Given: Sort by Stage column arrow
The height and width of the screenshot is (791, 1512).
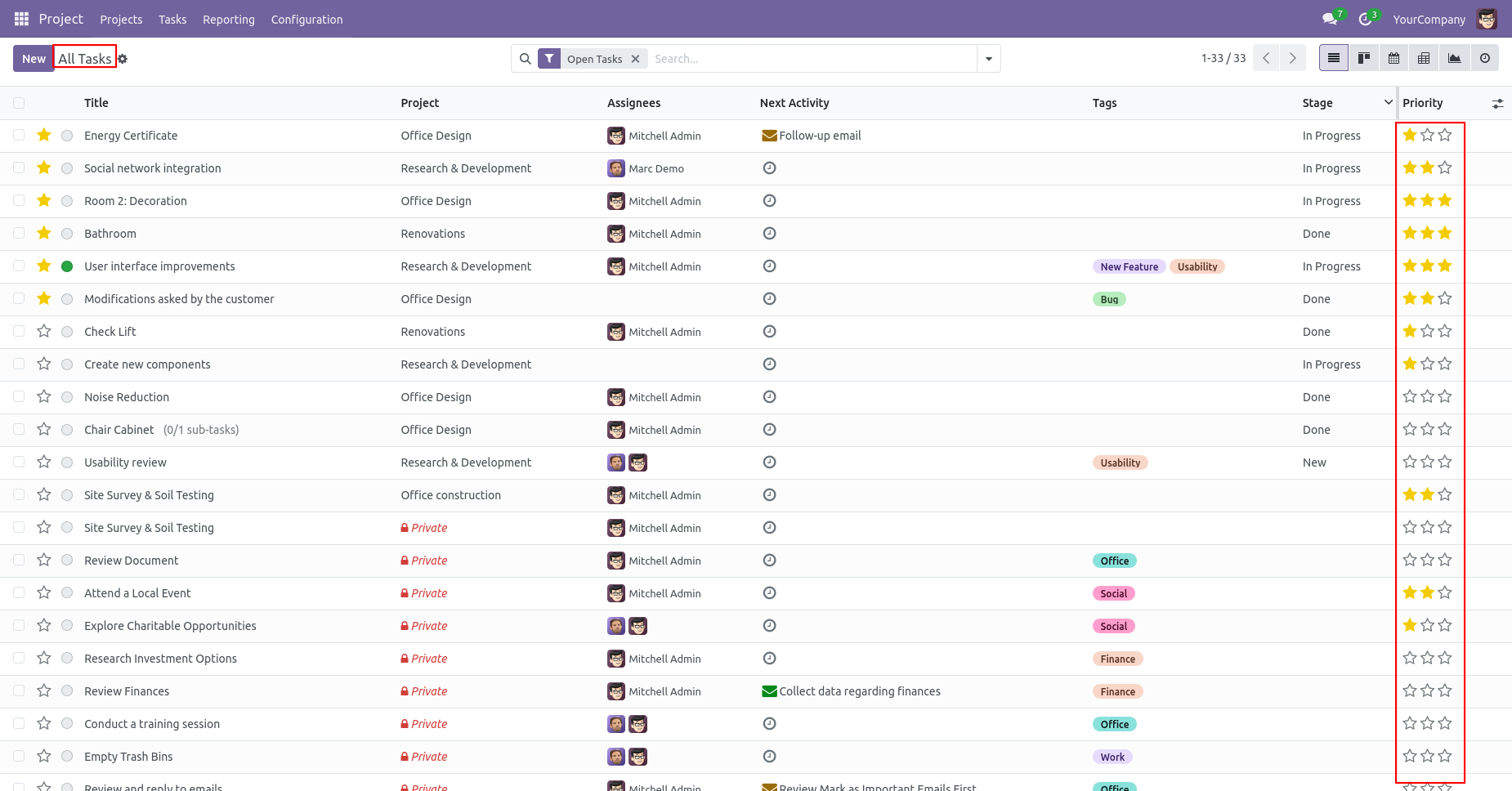Looking at the screenshot, I should pyautogui.click(x=1388, y=102).
